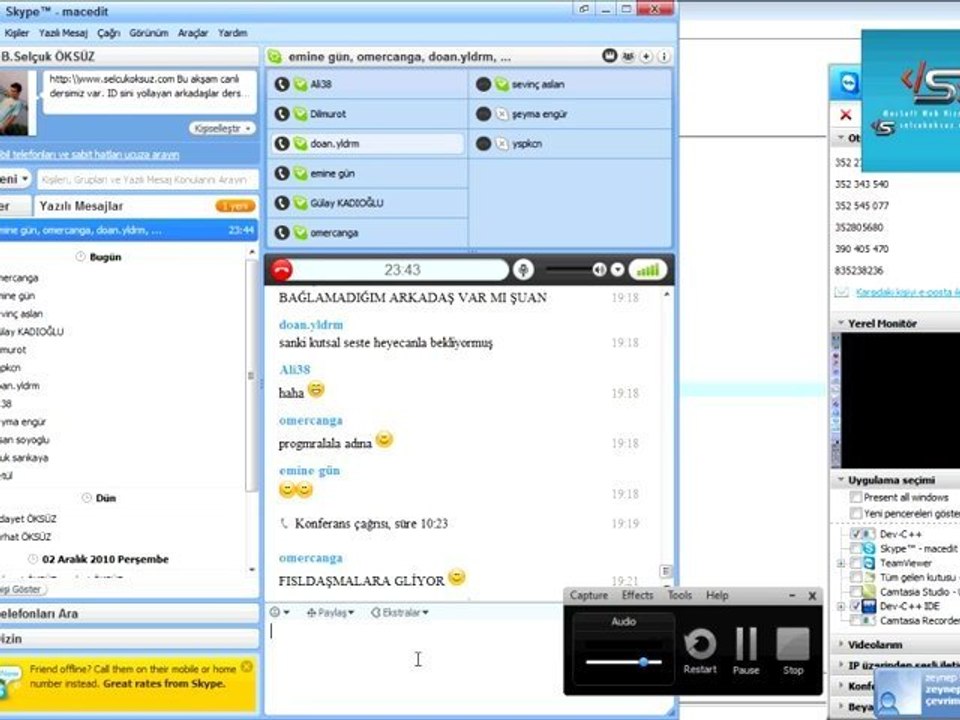960x720 pixels.
Task: Open conversation info with the i icon
Action: click(x=664, y=56)
